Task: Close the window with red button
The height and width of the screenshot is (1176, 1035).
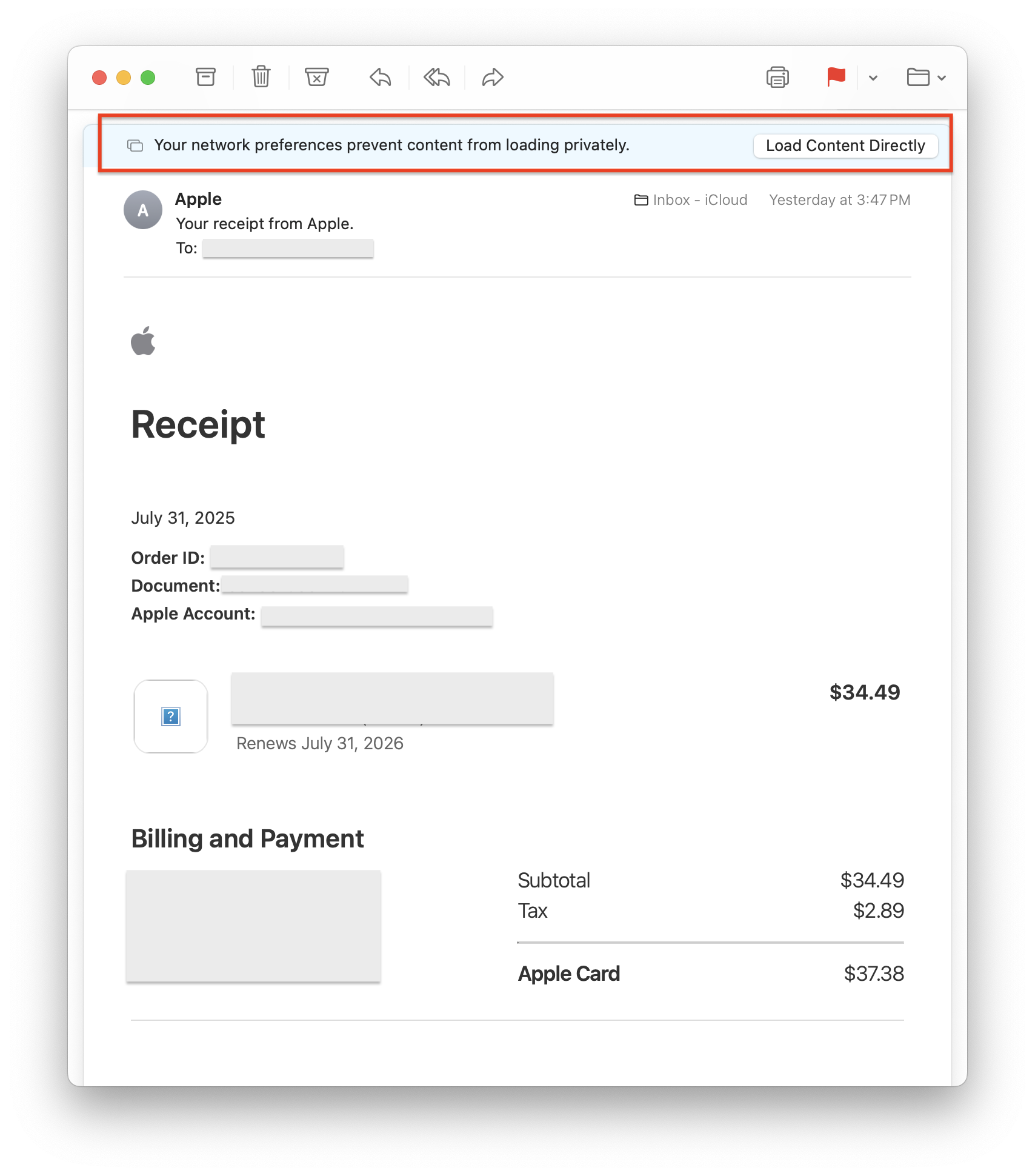Action: [99, 78]
